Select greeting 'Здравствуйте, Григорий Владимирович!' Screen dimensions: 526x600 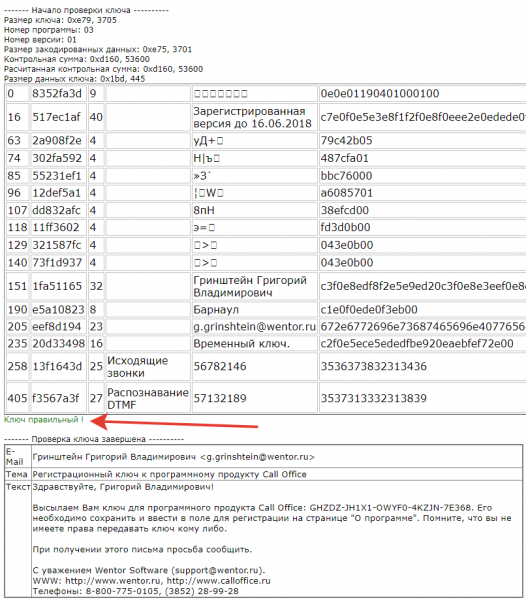coord(123,487)
